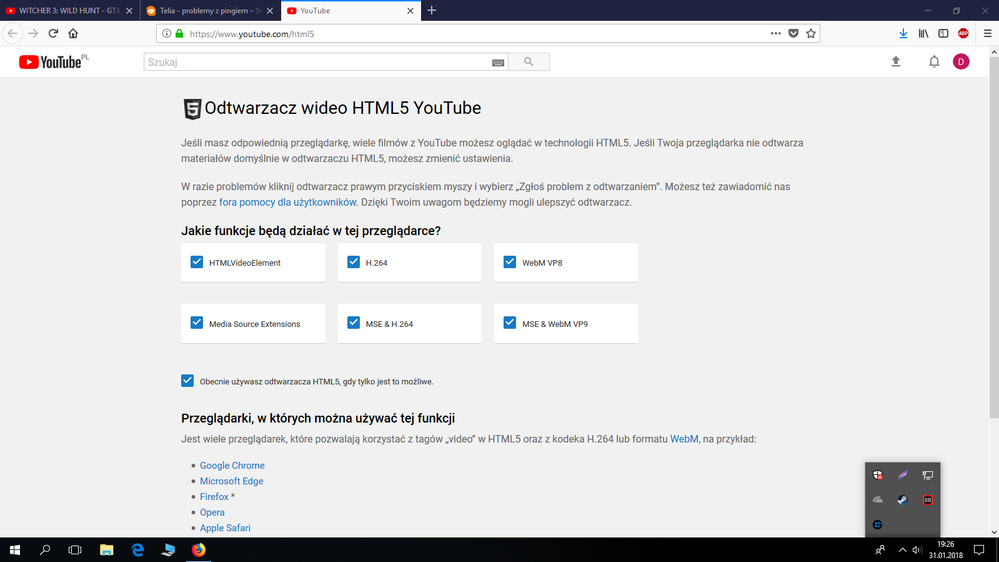This screenshot has width=999, height=562.
Task: Open the Microsoft Edge link
Action: pos(231,481)
